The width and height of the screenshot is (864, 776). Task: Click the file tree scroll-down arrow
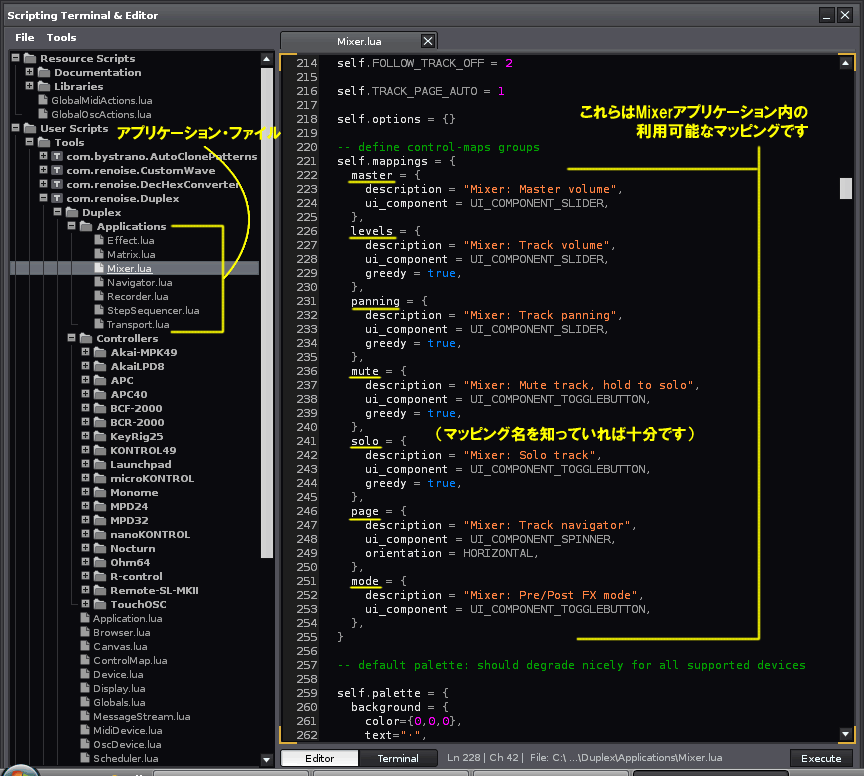[267, 760]
